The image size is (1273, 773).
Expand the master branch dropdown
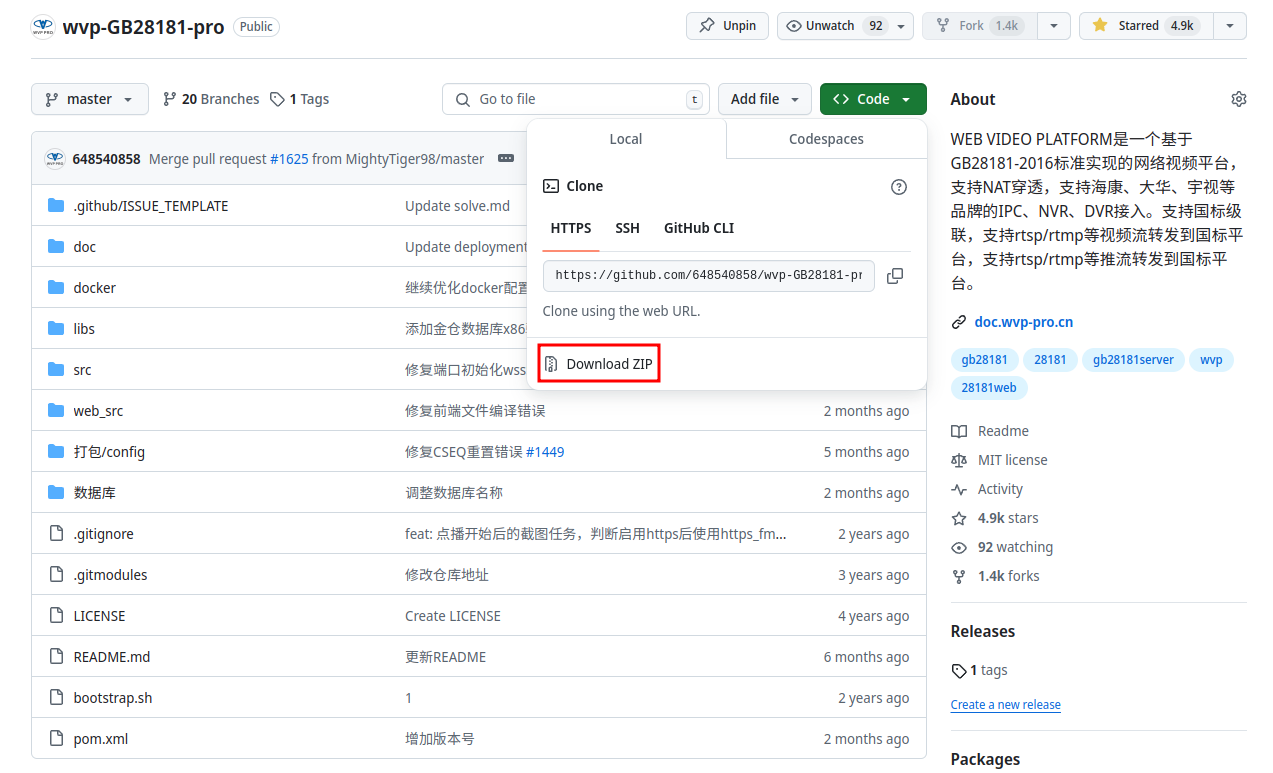(x=90, y=99)
